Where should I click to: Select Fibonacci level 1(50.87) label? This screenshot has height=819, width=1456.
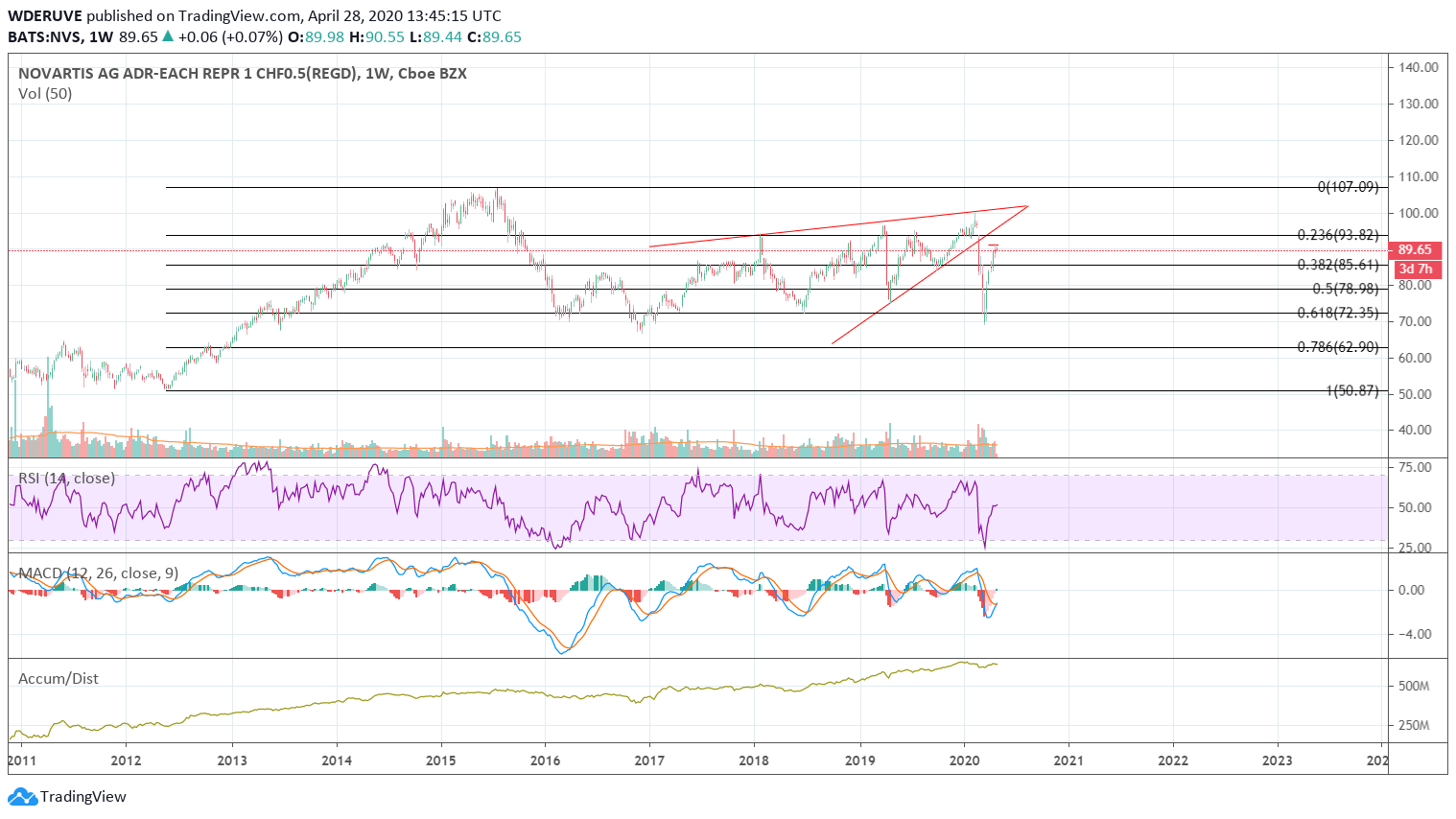[x=1351, y=390]
